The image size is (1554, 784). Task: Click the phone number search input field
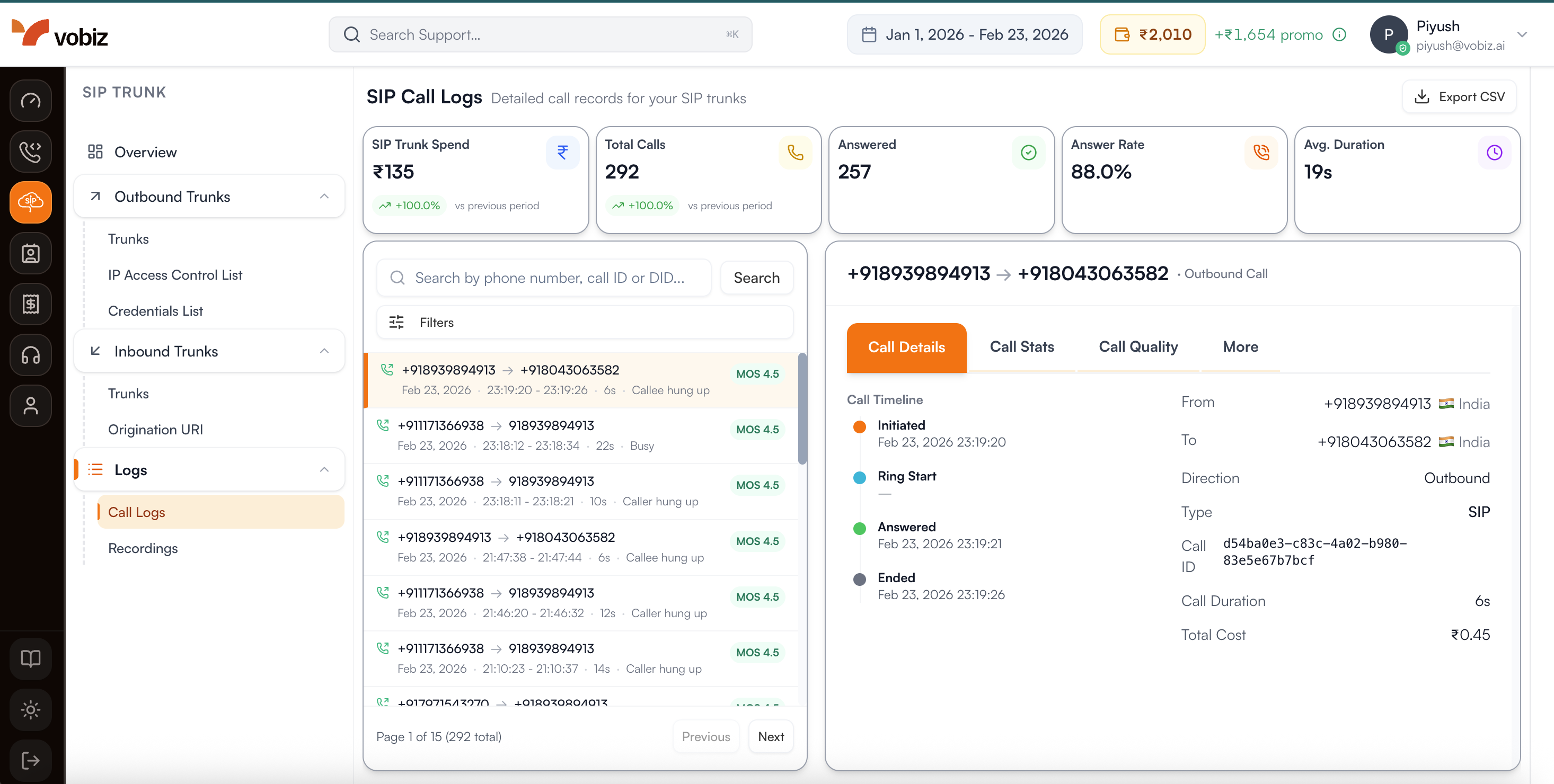pos(543,278)
